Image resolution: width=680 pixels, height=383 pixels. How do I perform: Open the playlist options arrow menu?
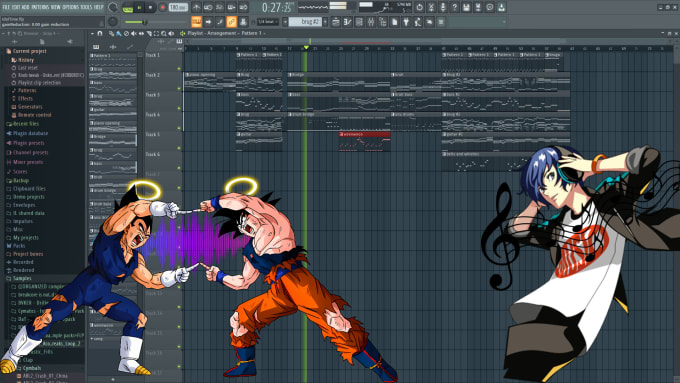[x=92, y=33]
